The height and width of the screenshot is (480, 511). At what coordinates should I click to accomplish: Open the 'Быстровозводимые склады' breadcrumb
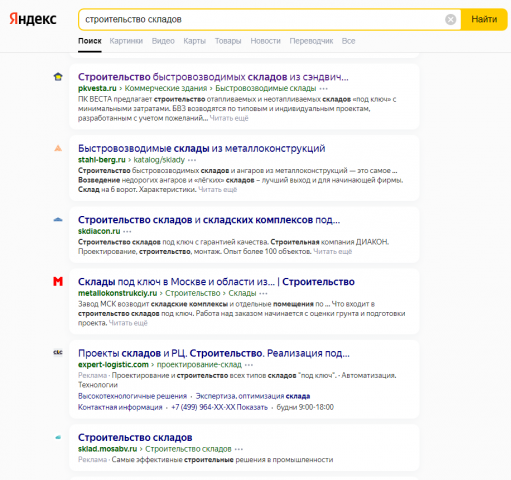tap(266, 88)
